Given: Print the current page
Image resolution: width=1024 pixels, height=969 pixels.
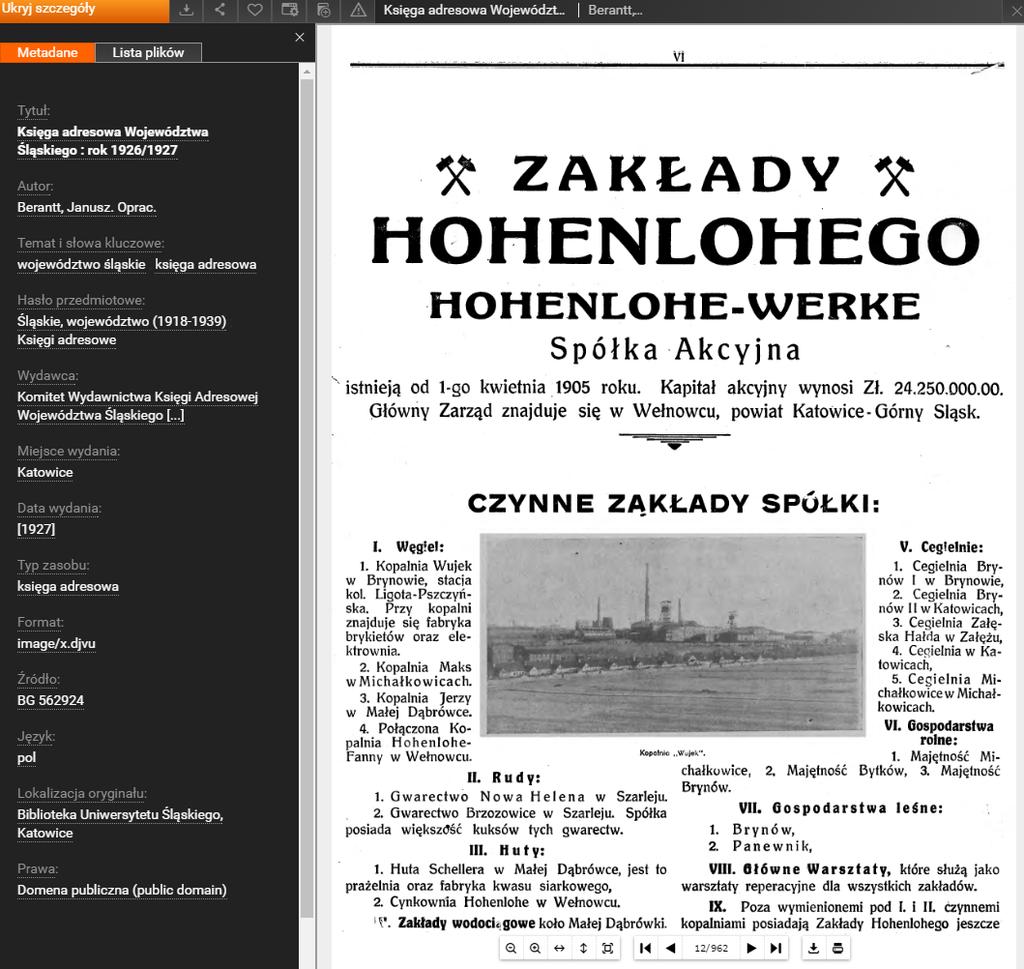Looking at the screenshot, I should pos(838,948).
